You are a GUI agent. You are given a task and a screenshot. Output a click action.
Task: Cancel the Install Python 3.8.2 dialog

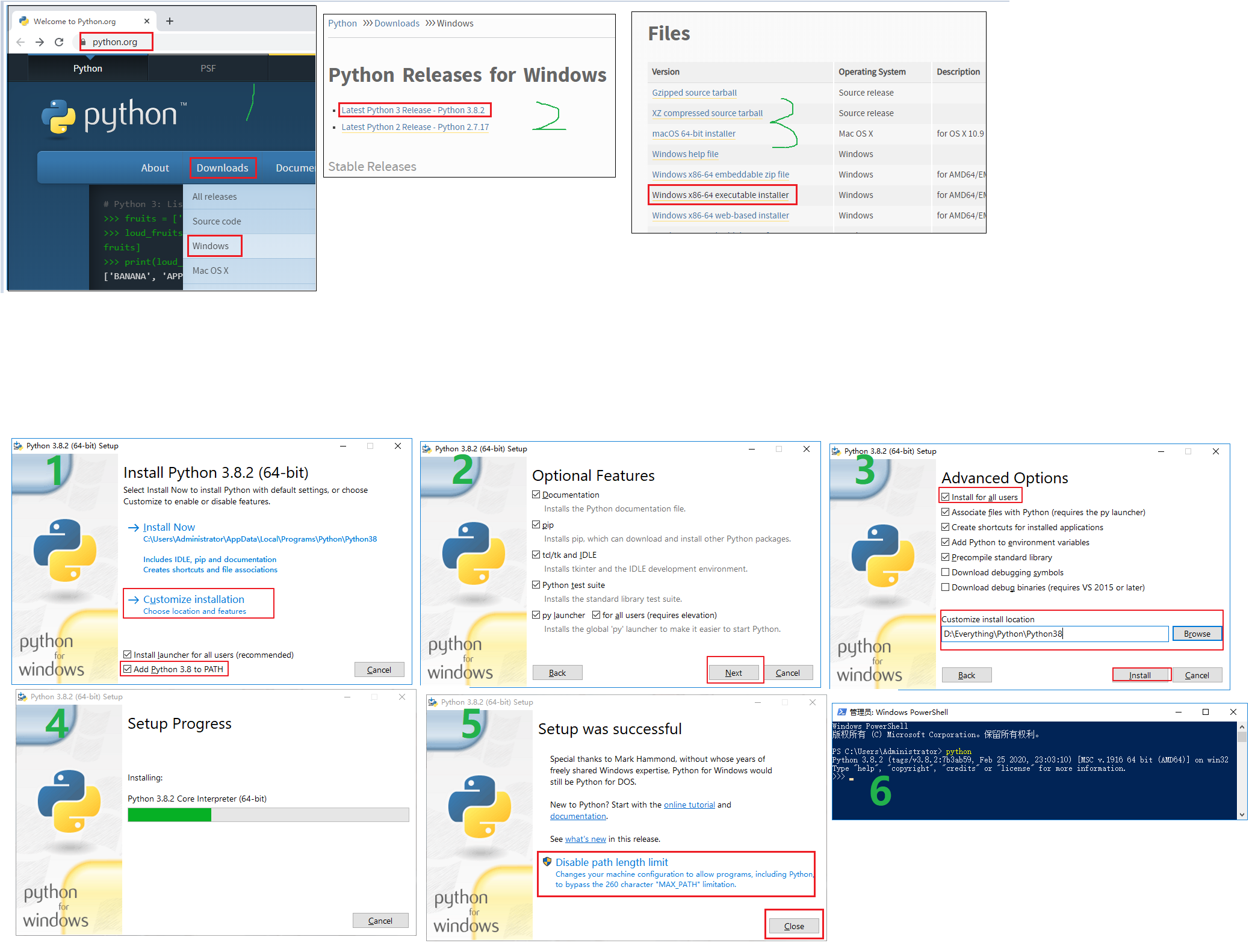pos(379,670)
